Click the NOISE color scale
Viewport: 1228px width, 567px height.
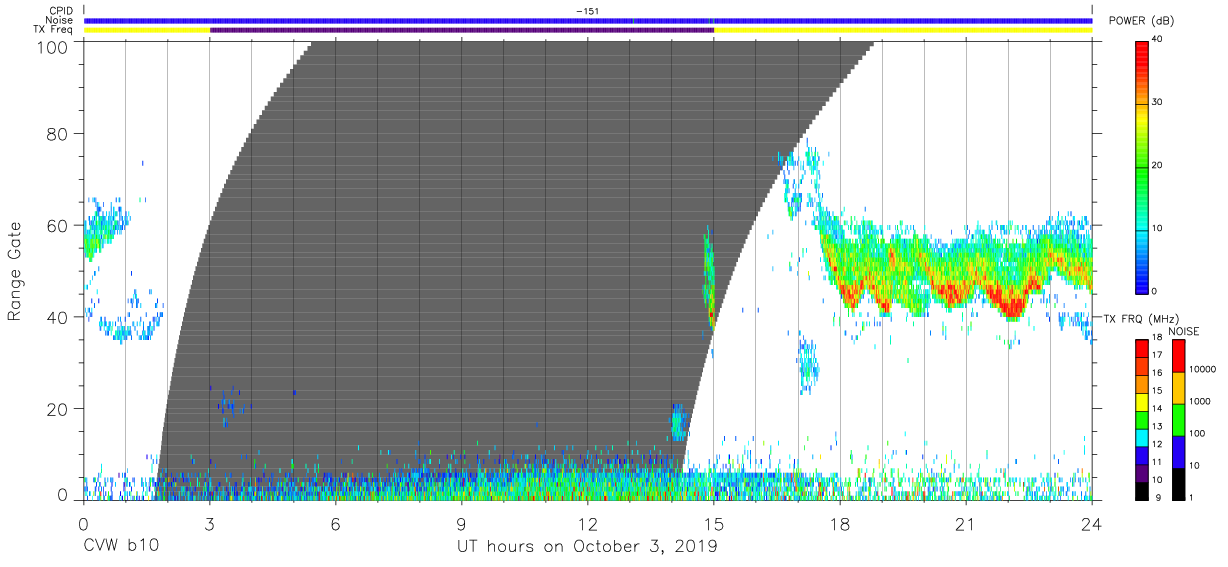1178,419
